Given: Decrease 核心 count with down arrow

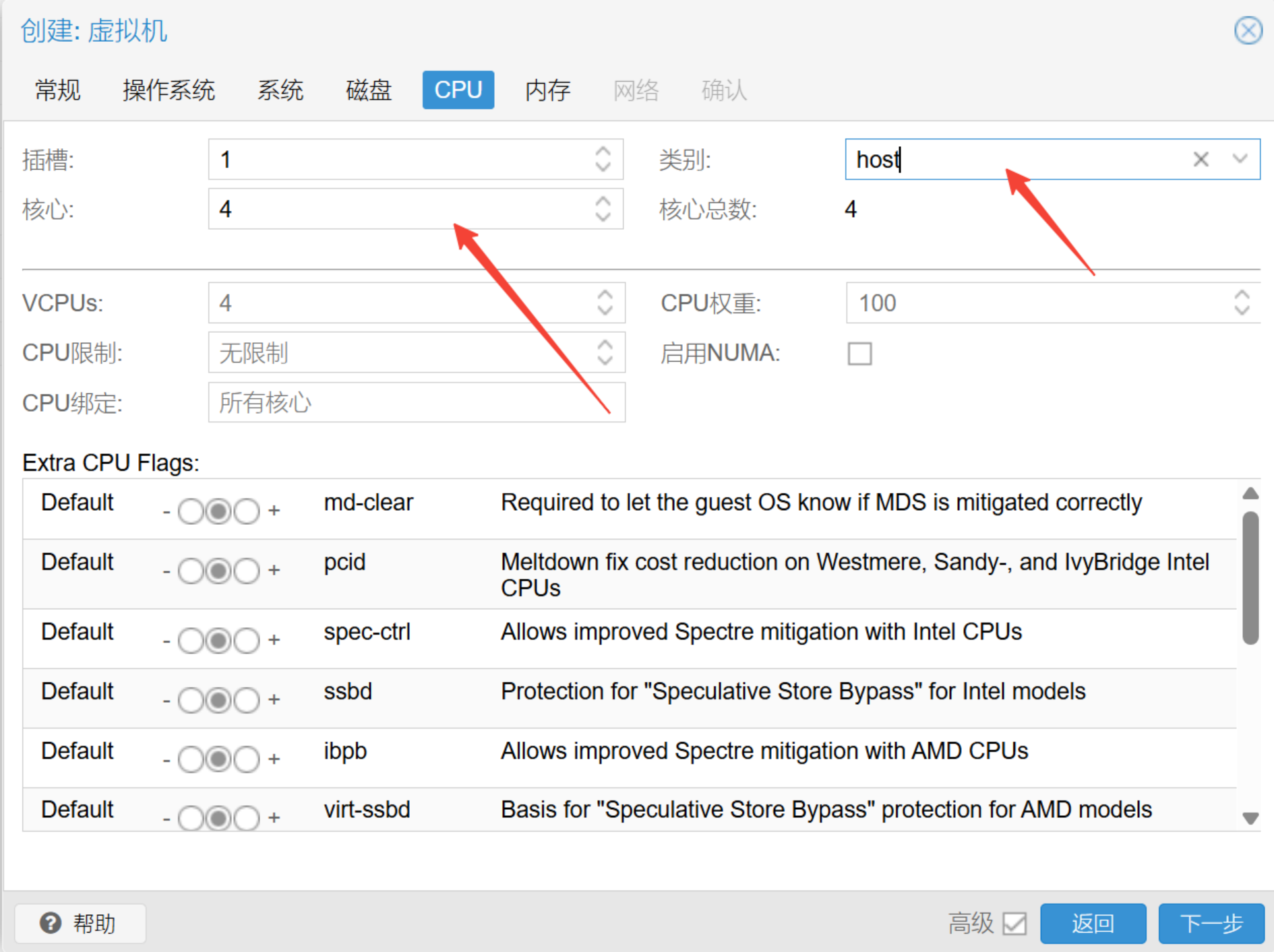Looking at the screenshot, I should coord(603,217).
